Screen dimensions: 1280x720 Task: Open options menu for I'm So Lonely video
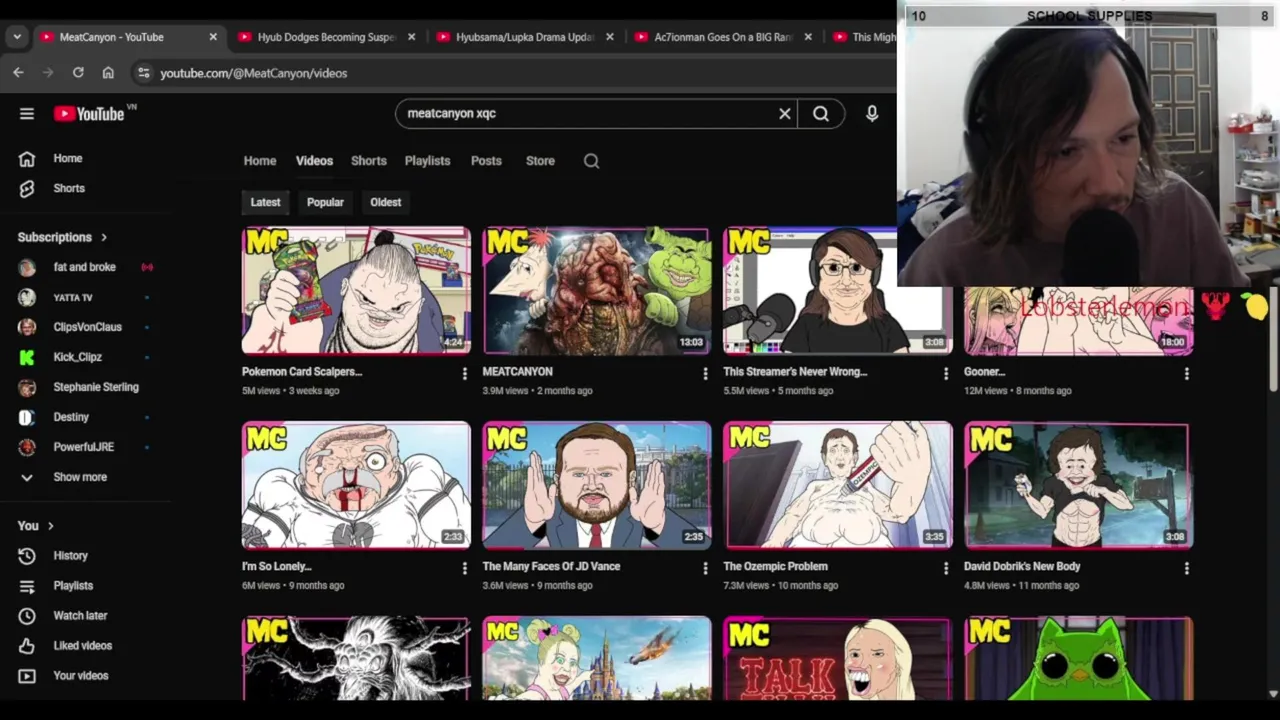(x=464, y=568)
